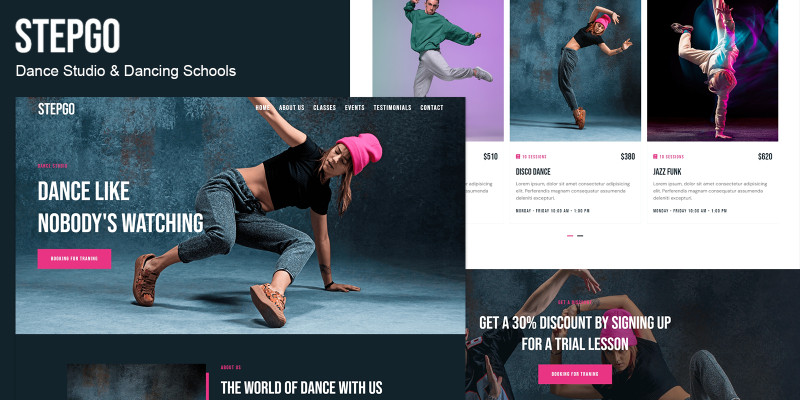Click the large STEPGO title at top-left
The height and width of the screenshot is (400, 800).
pyautogui.click(x=67, y=36)
